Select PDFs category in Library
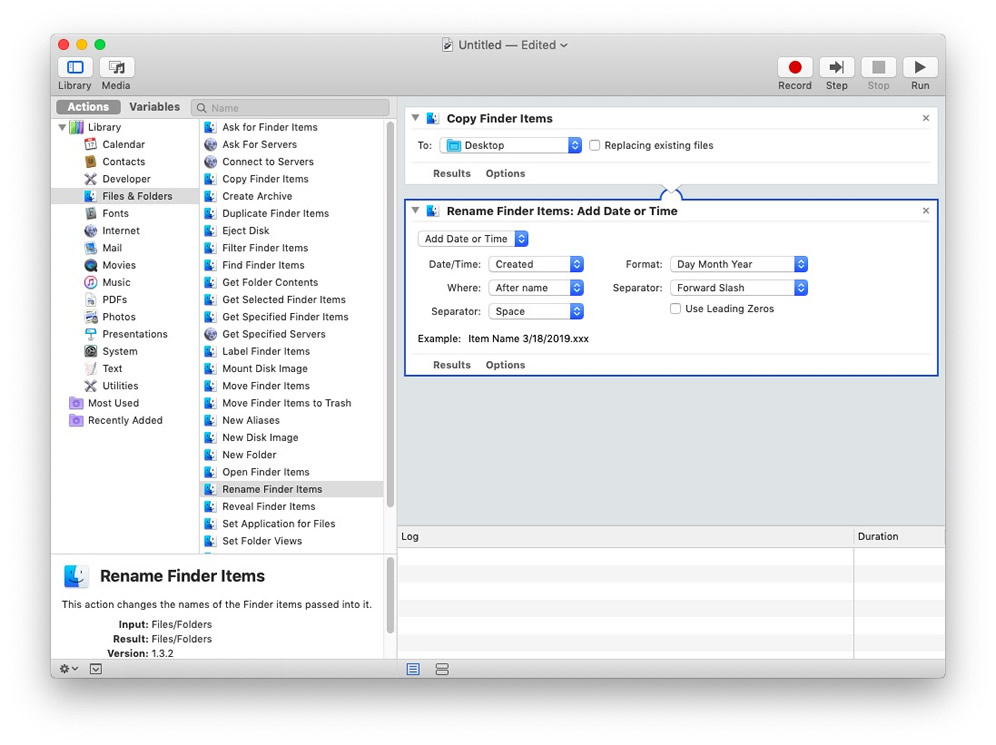 (x=114, y=299)
